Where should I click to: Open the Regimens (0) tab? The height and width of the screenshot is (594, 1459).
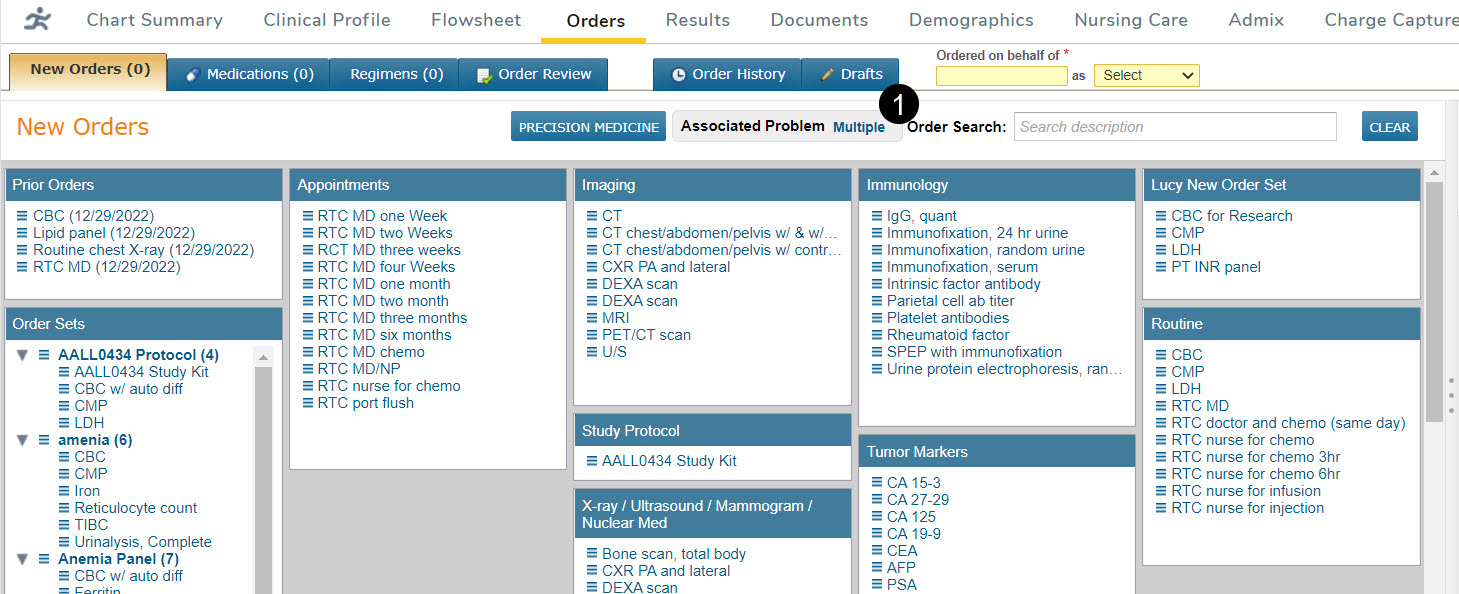pyautogui.click(x=396, y=74)
